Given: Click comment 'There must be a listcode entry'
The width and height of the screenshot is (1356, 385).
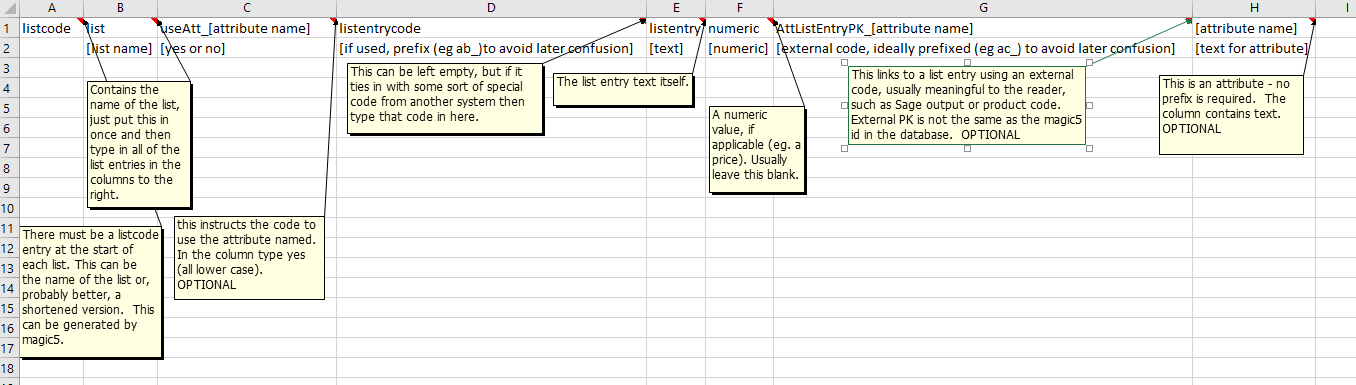Looking at the screenshot, I should 91,292.
